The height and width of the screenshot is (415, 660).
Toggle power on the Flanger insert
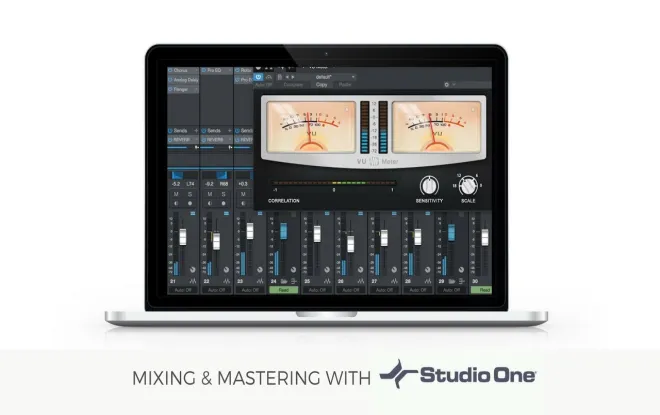pyautogui.click(x=170, y=89)
